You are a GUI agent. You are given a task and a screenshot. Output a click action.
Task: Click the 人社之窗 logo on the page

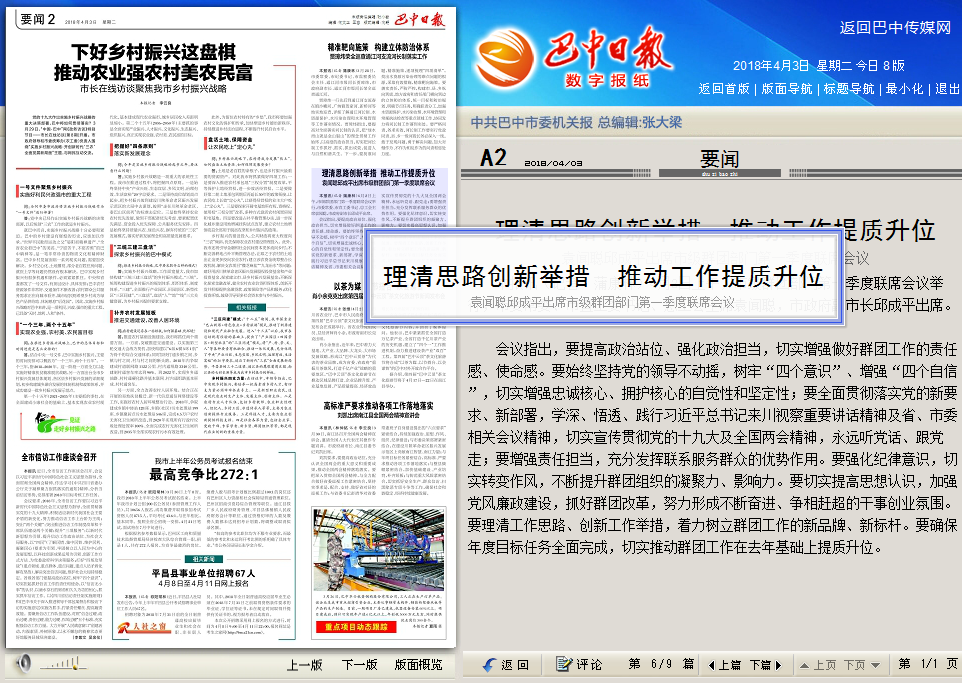point(142,628)
